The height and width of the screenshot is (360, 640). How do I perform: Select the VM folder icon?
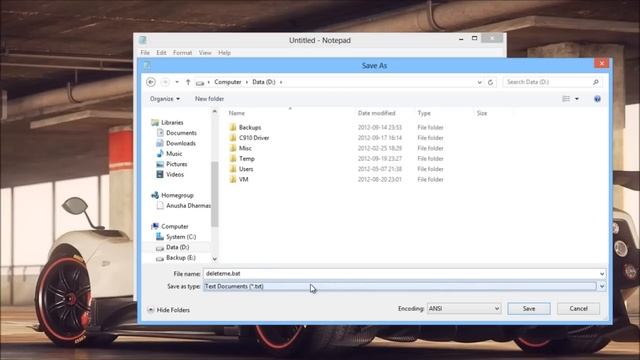233,179
